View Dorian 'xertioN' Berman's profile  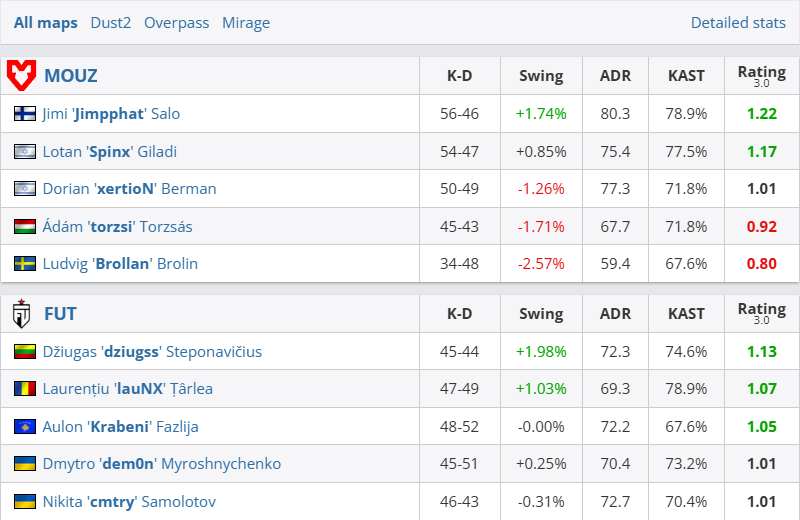pos(129,189)
